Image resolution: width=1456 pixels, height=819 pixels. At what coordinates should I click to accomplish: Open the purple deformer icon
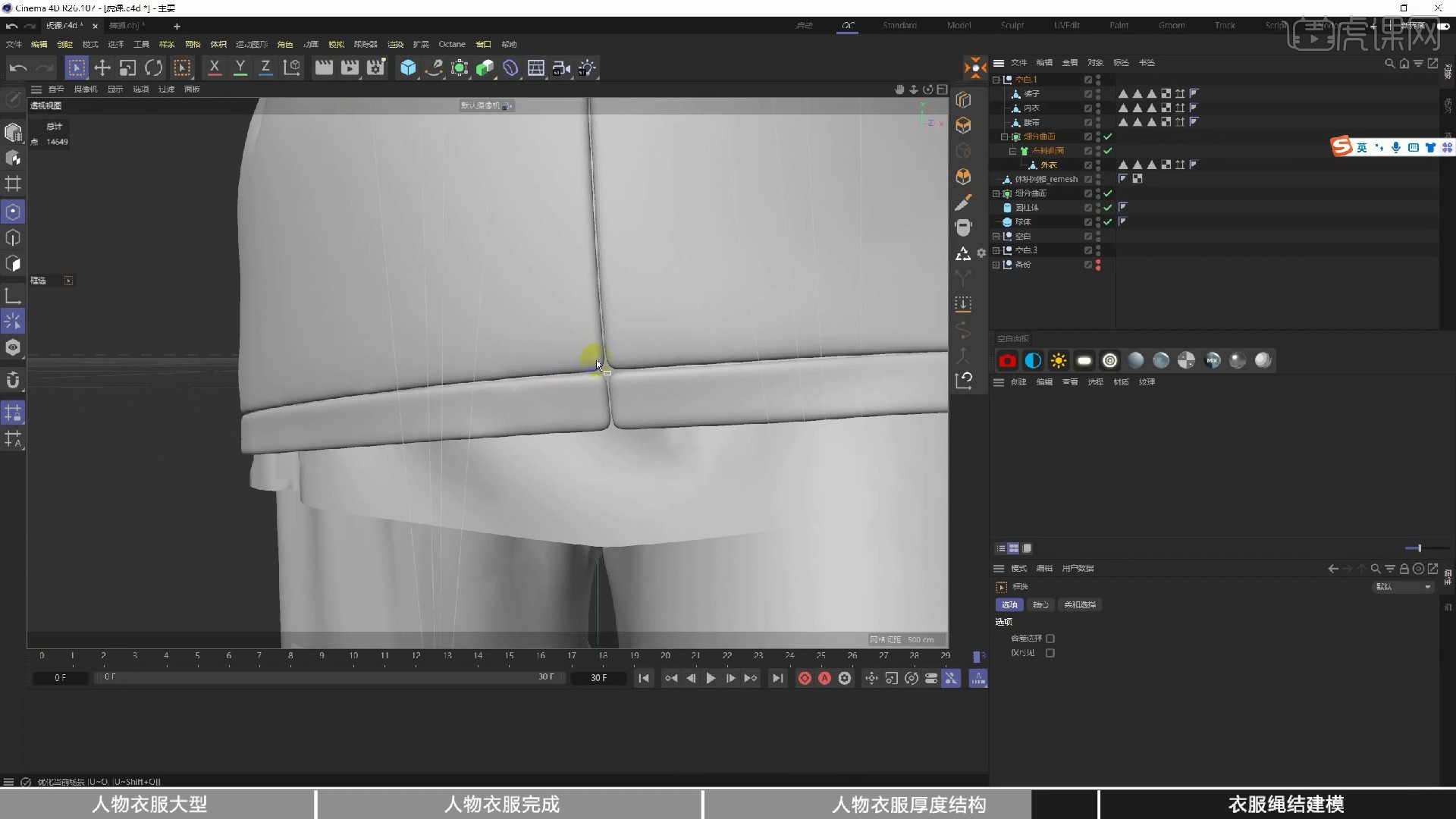510,68
